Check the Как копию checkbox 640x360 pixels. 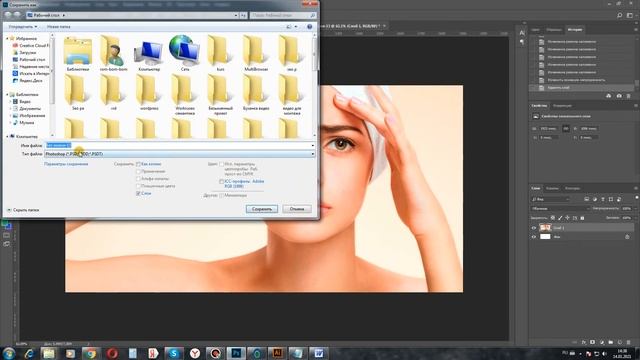(138, 164)
